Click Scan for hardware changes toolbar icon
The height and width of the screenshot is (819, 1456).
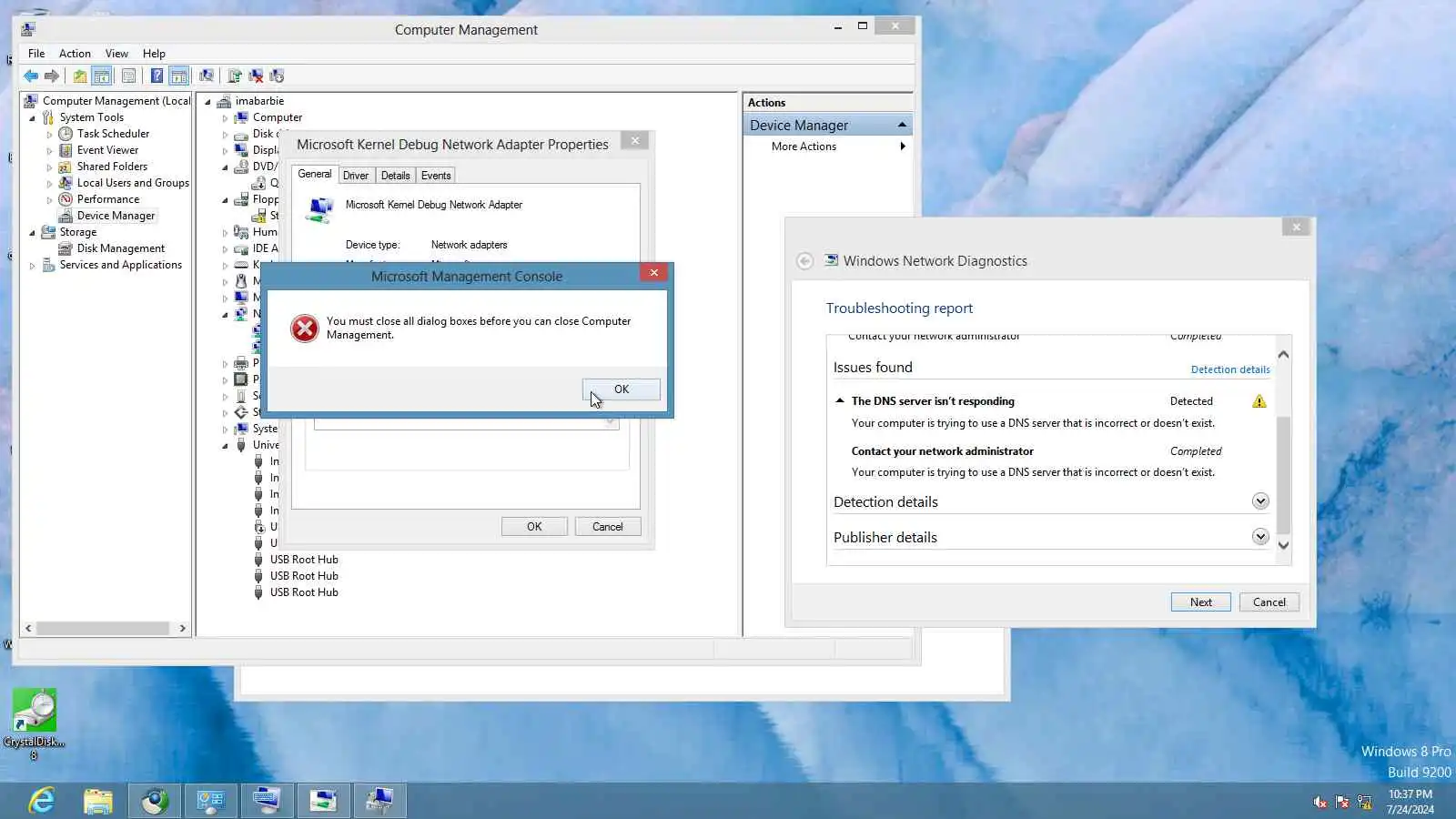[x=207, y=76]
